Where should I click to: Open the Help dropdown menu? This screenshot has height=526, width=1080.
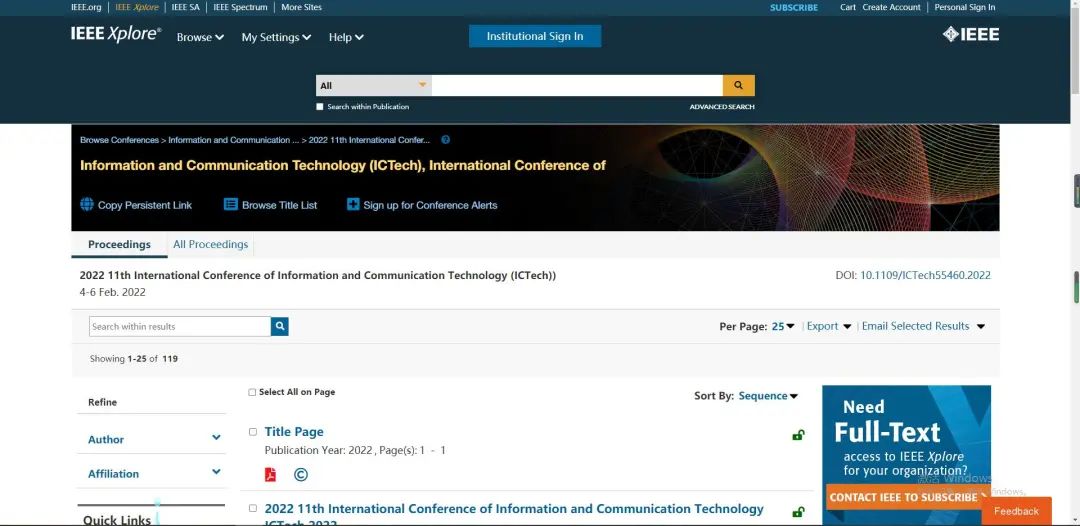[346, 37]
